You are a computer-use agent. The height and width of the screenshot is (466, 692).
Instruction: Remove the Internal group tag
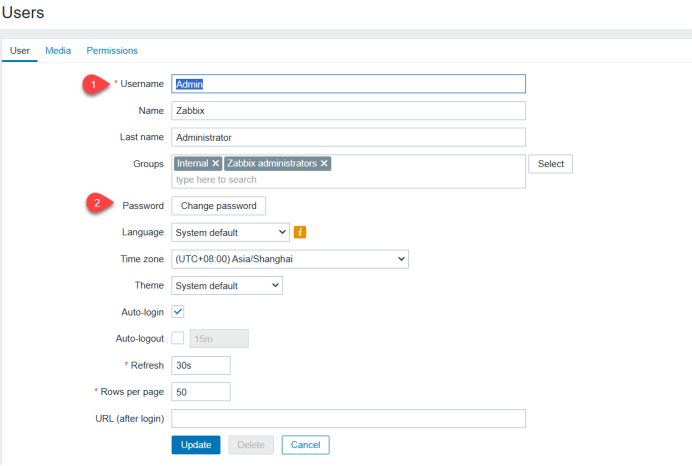pos(215,163)
